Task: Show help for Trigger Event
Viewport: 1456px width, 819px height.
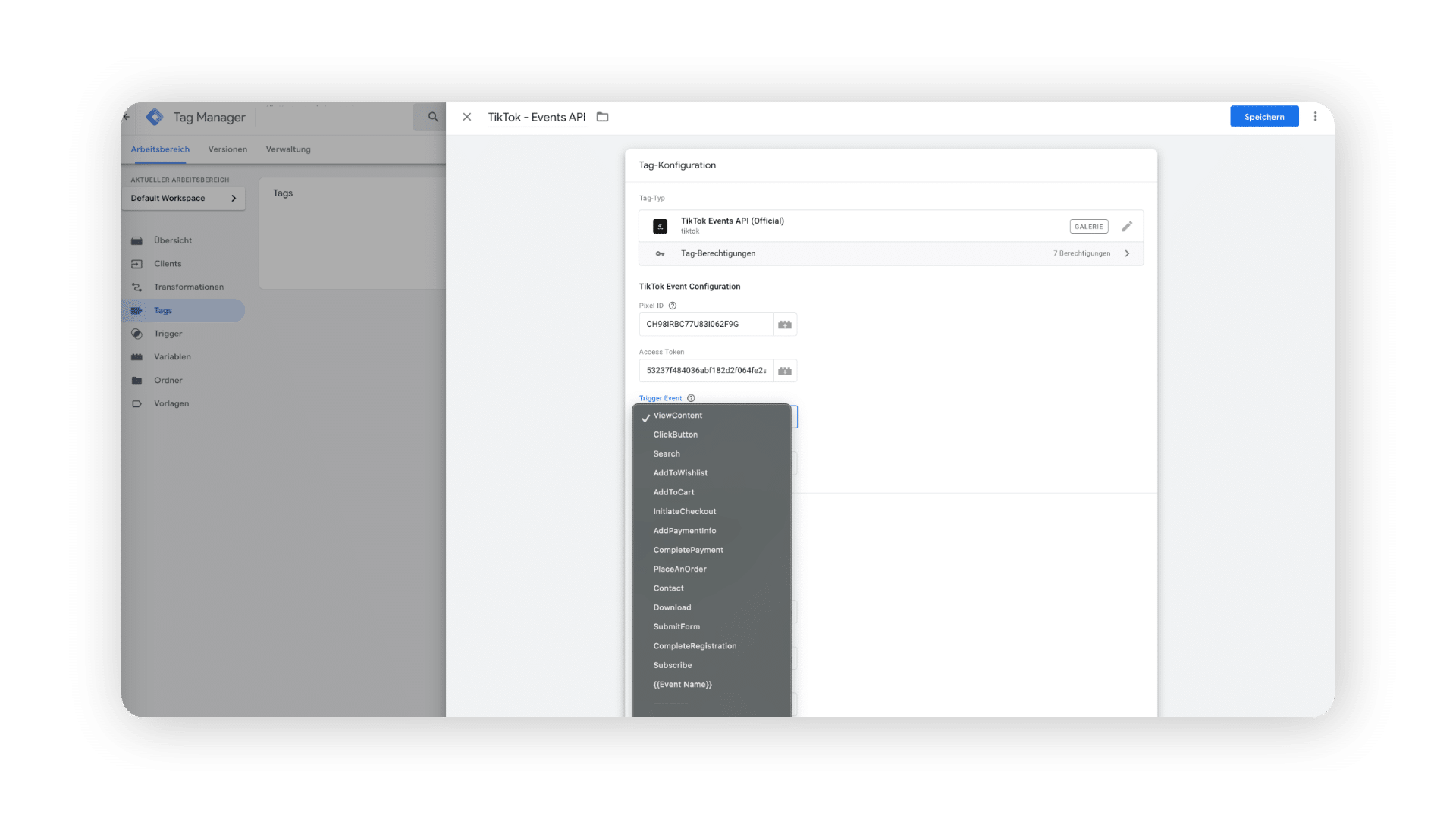Action: [691, 398]
